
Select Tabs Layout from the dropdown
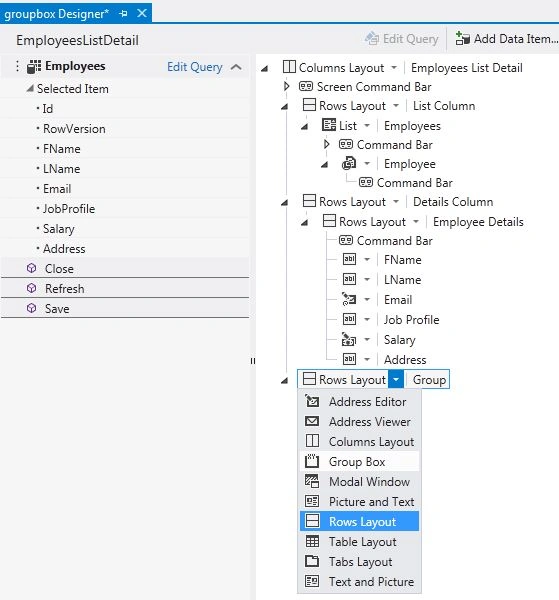tap(359, 561)
